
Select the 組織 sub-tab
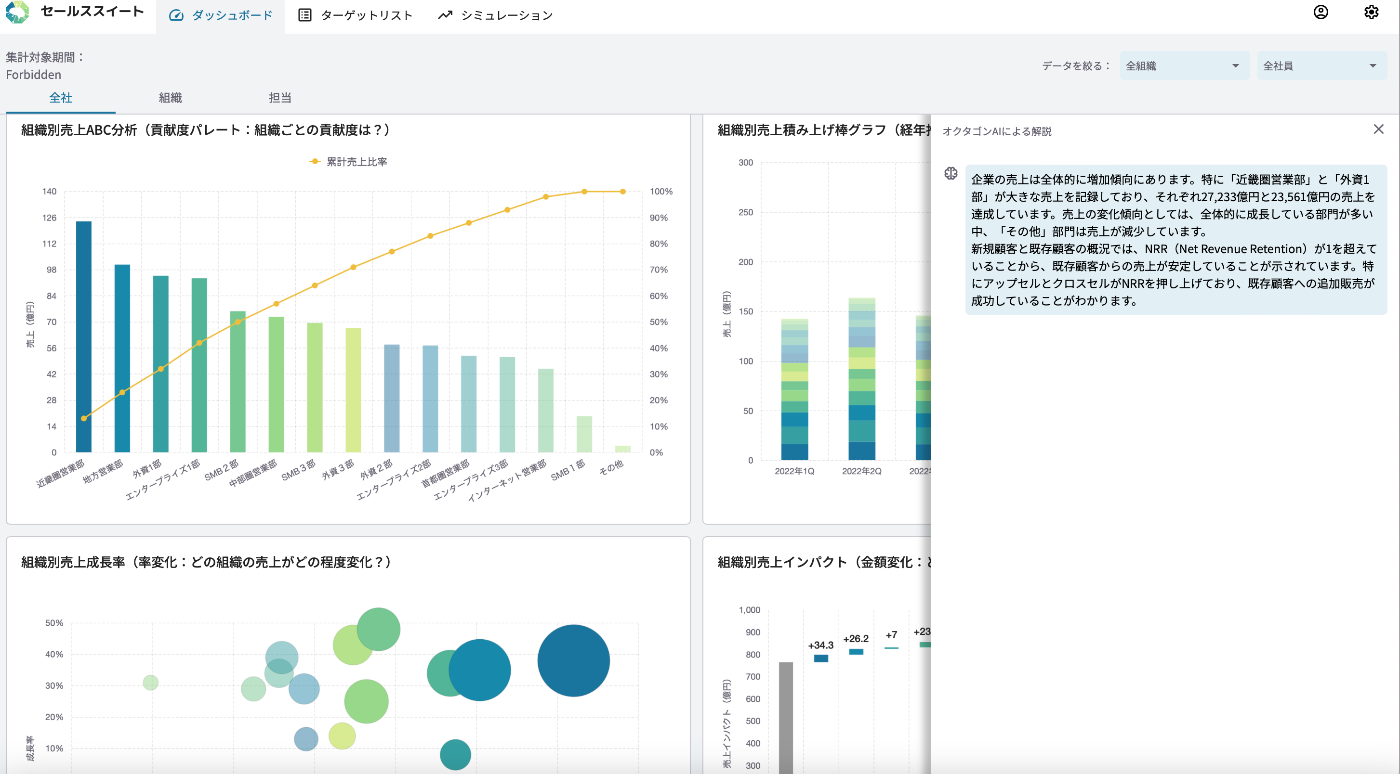(170, 98)
